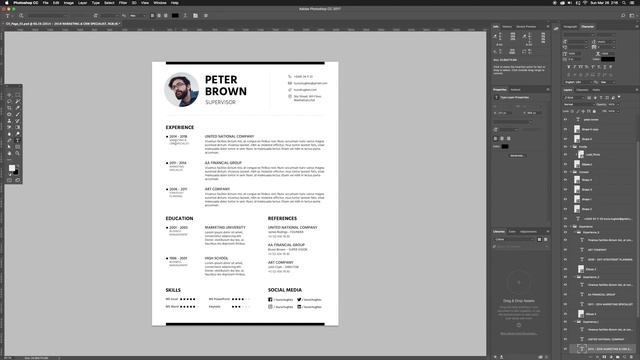Select the Eraser tool
This screenshot has width=640, height=360.
[9, 127]
